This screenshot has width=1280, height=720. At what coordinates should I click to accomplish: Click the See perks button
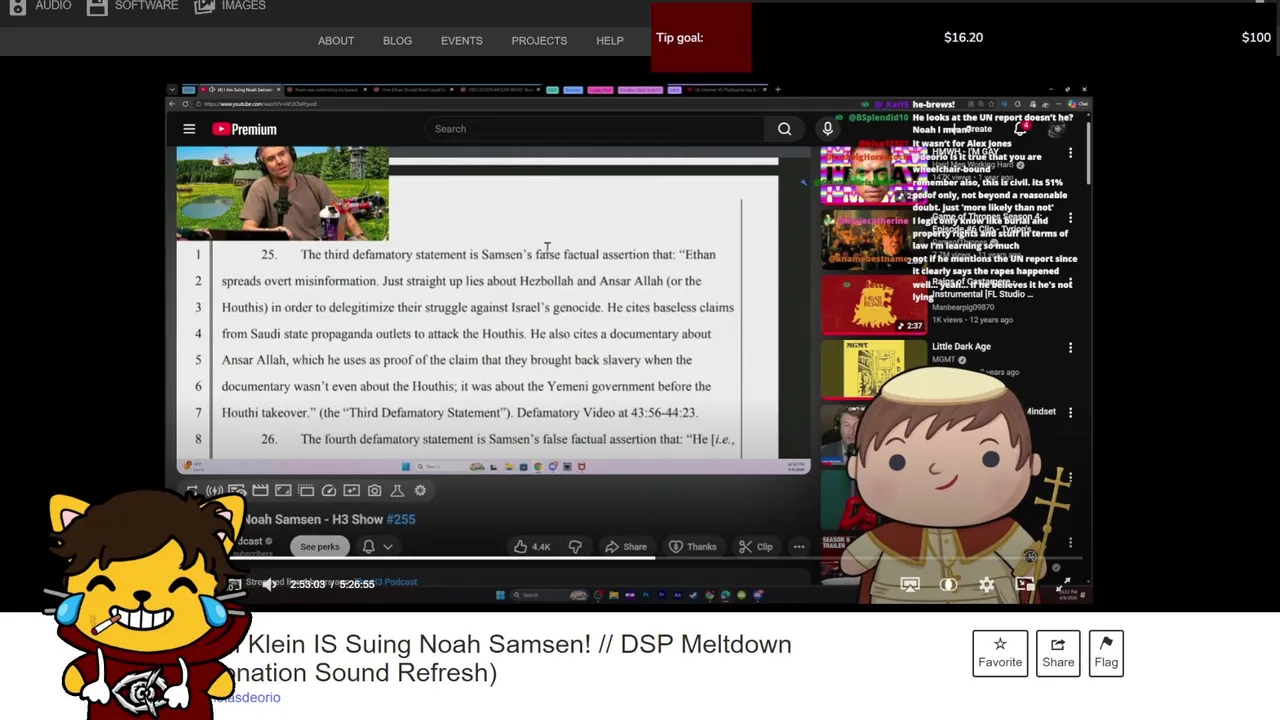pyautogui.click(x=320, y=547)
